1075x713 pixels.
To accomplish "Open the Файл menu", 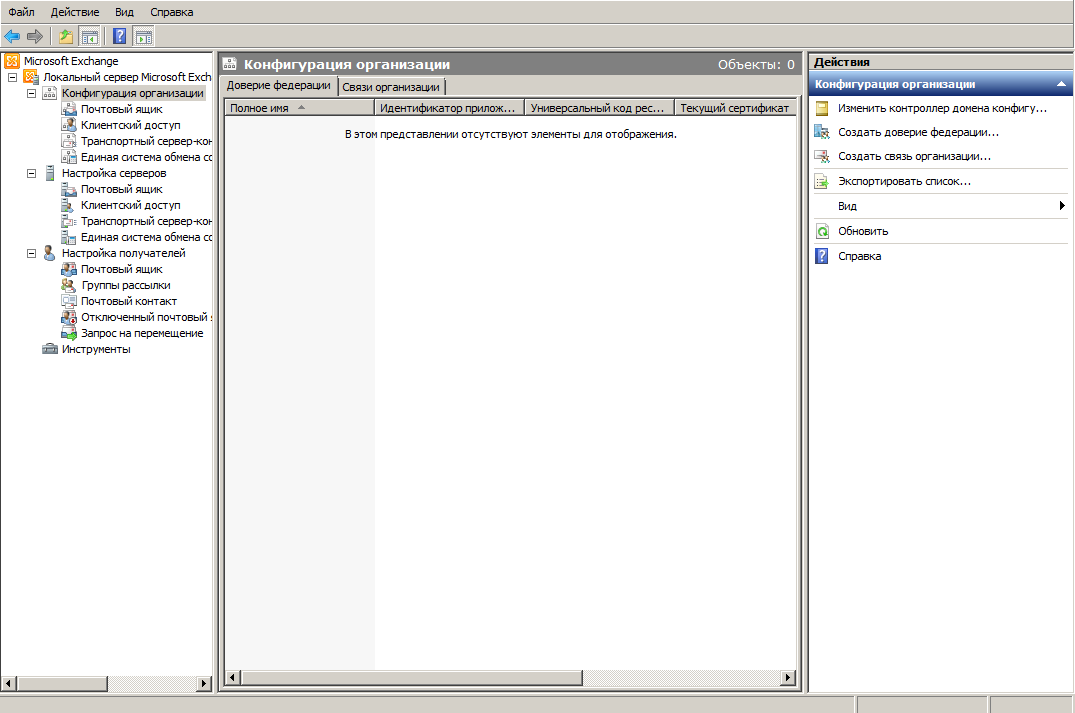I will pos(21,12).
